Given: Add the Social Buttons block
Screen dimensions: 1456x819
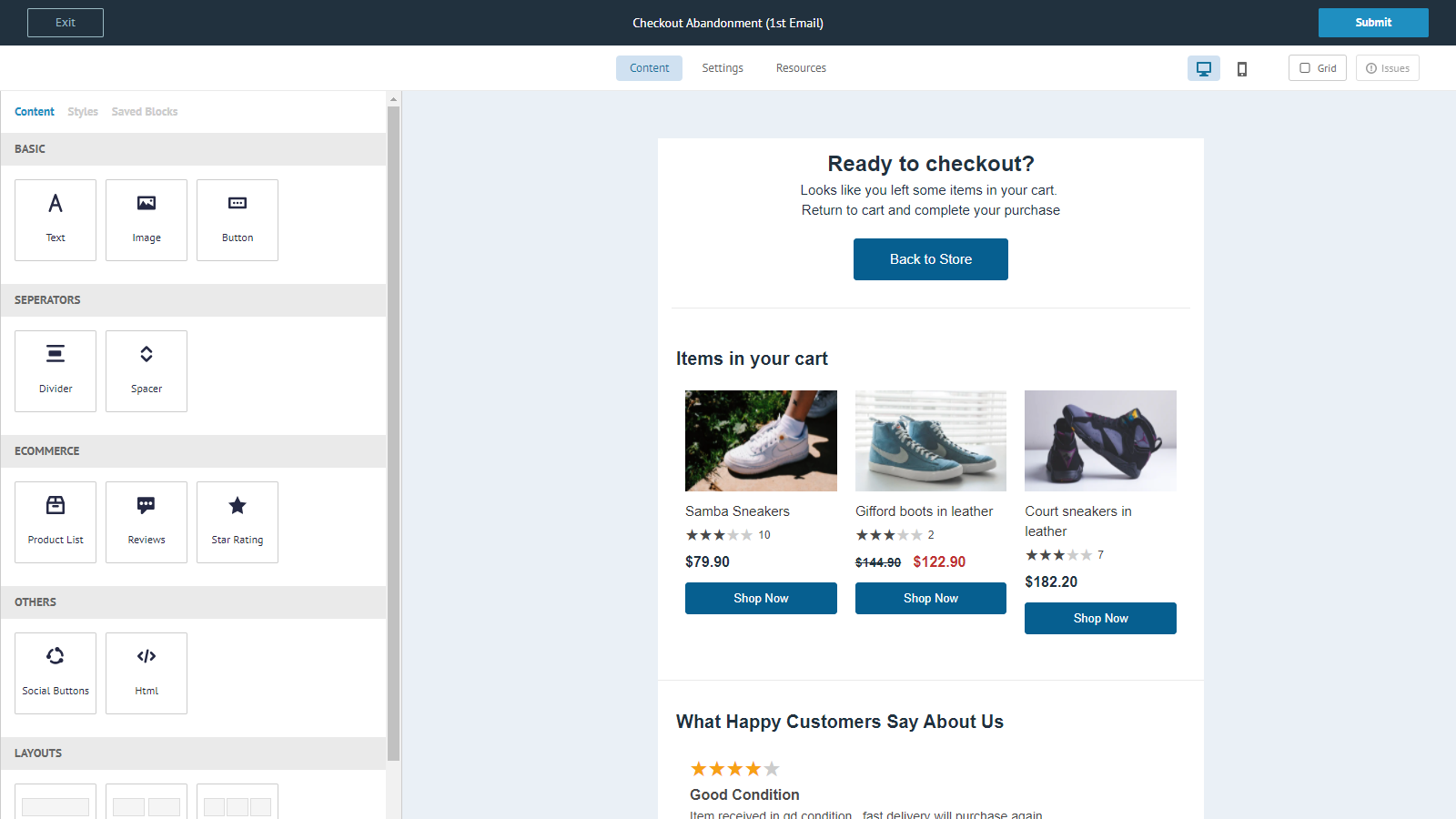Looking at the screenshot, I should click(56, 673).
